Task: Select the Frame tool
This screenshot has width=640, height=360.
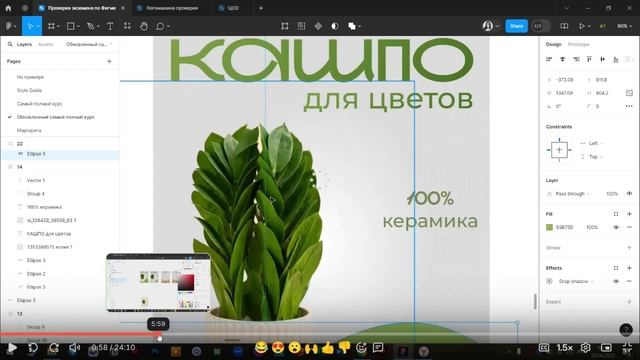Action: pos(51,26)
